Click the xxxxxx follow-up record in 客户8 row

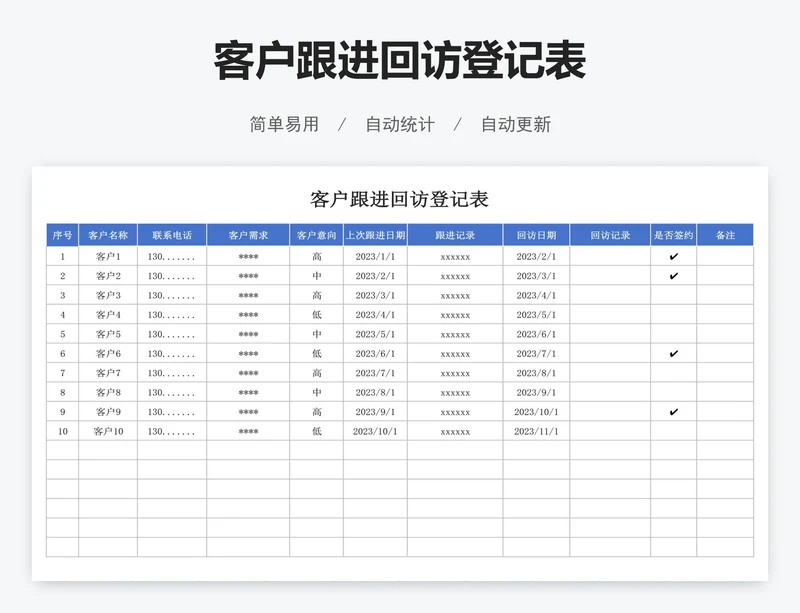click(x=455, y=392)
